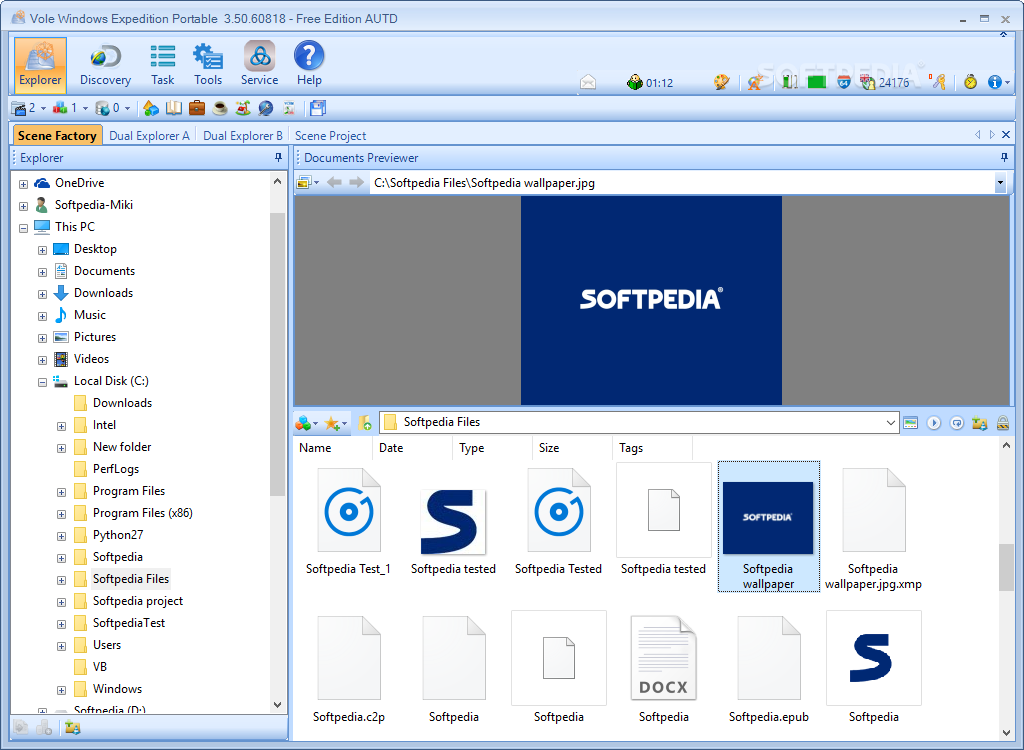Click the picture view icon right of folder box
The height and width of the screenshot is (750, 1024).
pyautogui.click(x=910, y=423)
